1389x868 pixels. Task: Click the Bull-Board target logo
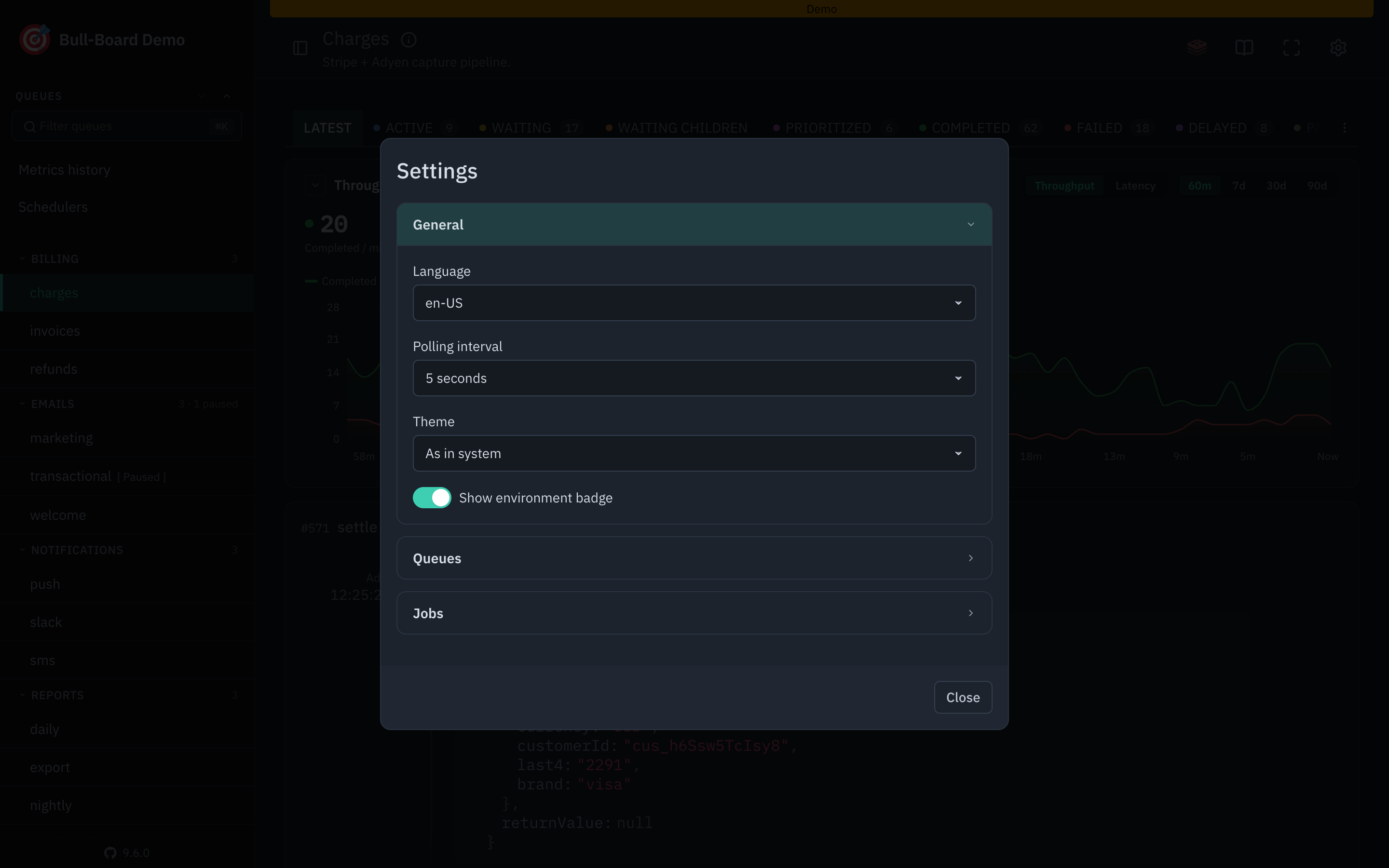click(x=34, y=40)
